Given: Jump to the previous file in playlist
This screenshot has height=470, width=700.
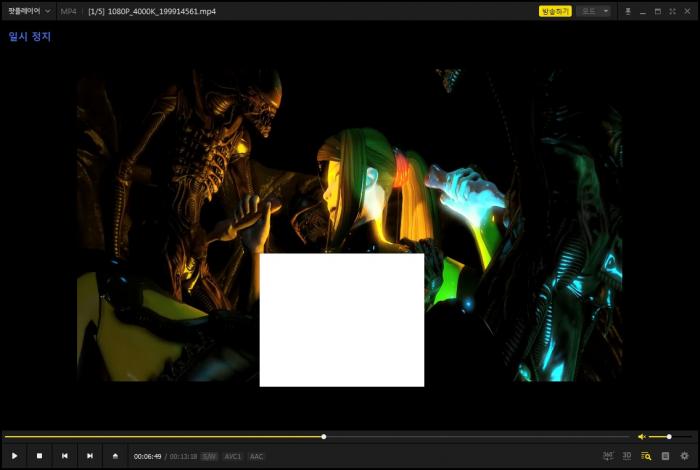Looking at the screenshot, I should pos(65,456).
